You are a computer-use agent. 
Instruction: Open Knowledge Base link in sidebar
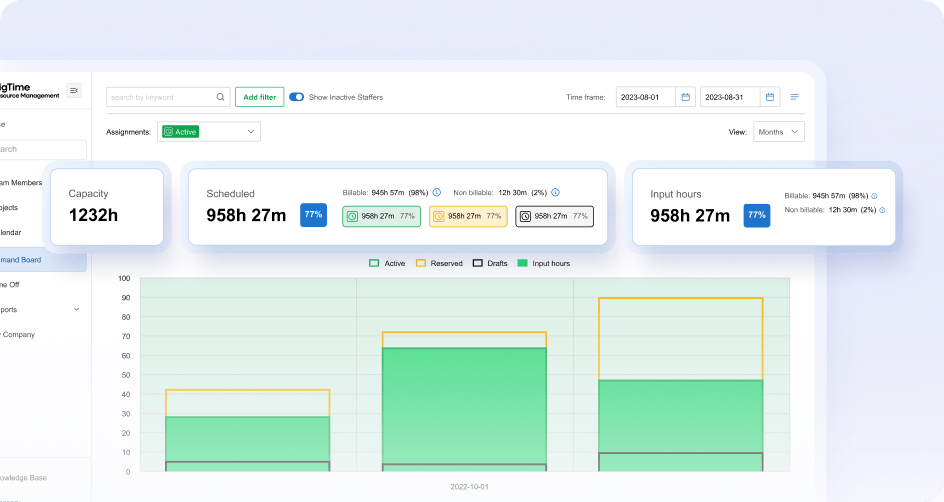(23, 478)
